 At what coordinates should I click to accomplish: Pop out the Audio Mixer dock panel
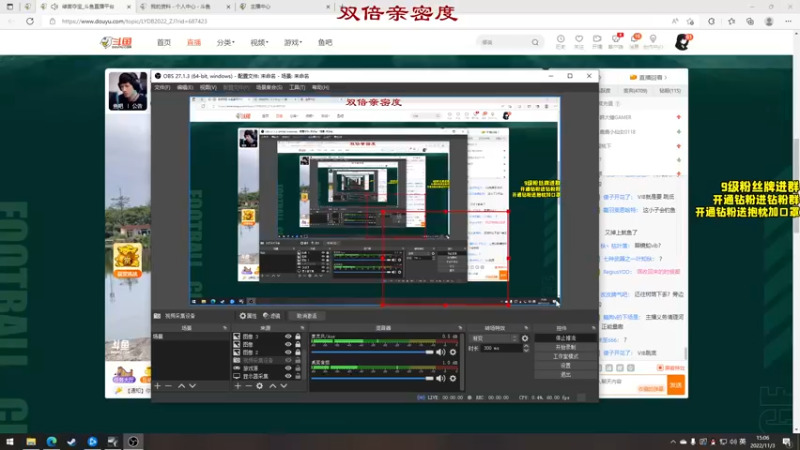(460, 328)
